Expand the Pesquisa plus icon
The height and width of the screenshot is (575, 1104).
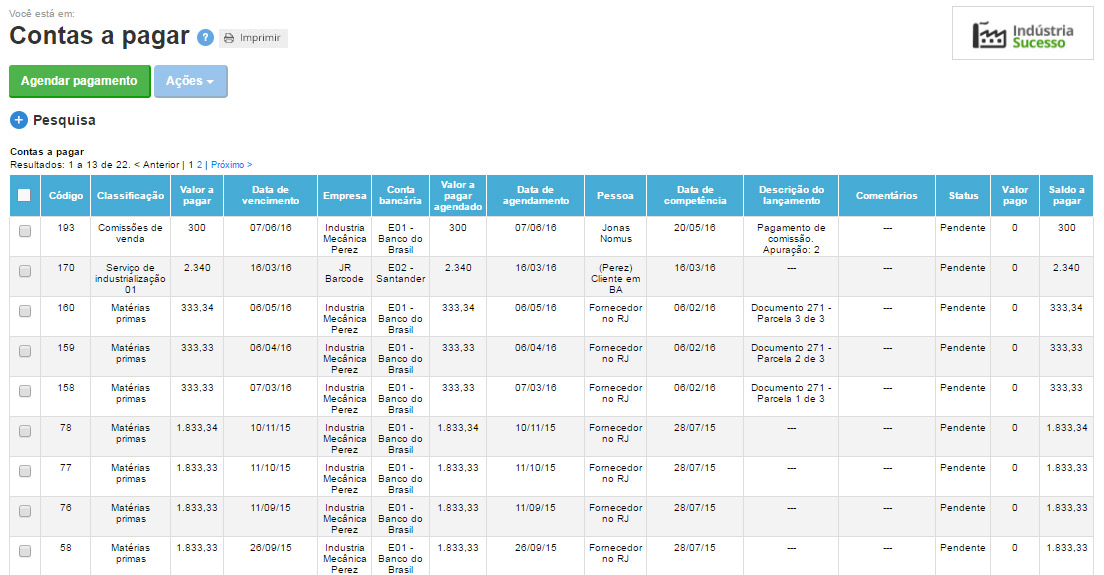coord(19,120)
